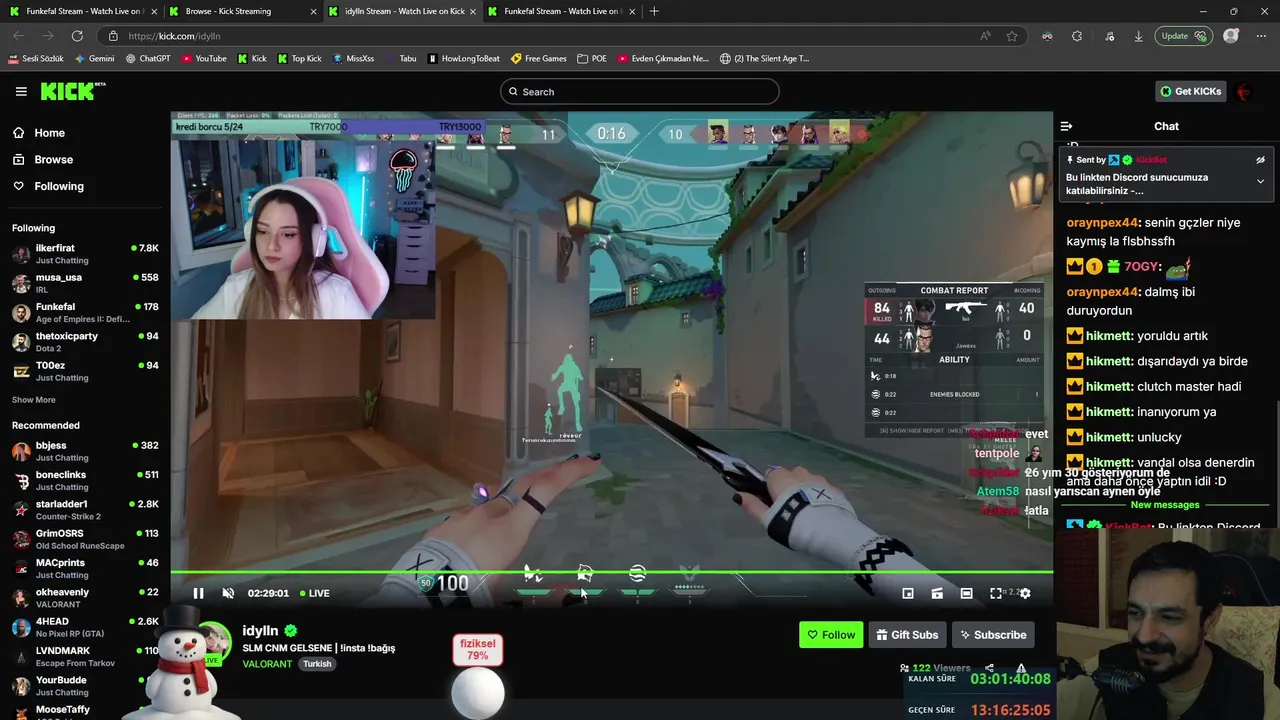Open bbjess recommended channel

[x=85, y=451]
